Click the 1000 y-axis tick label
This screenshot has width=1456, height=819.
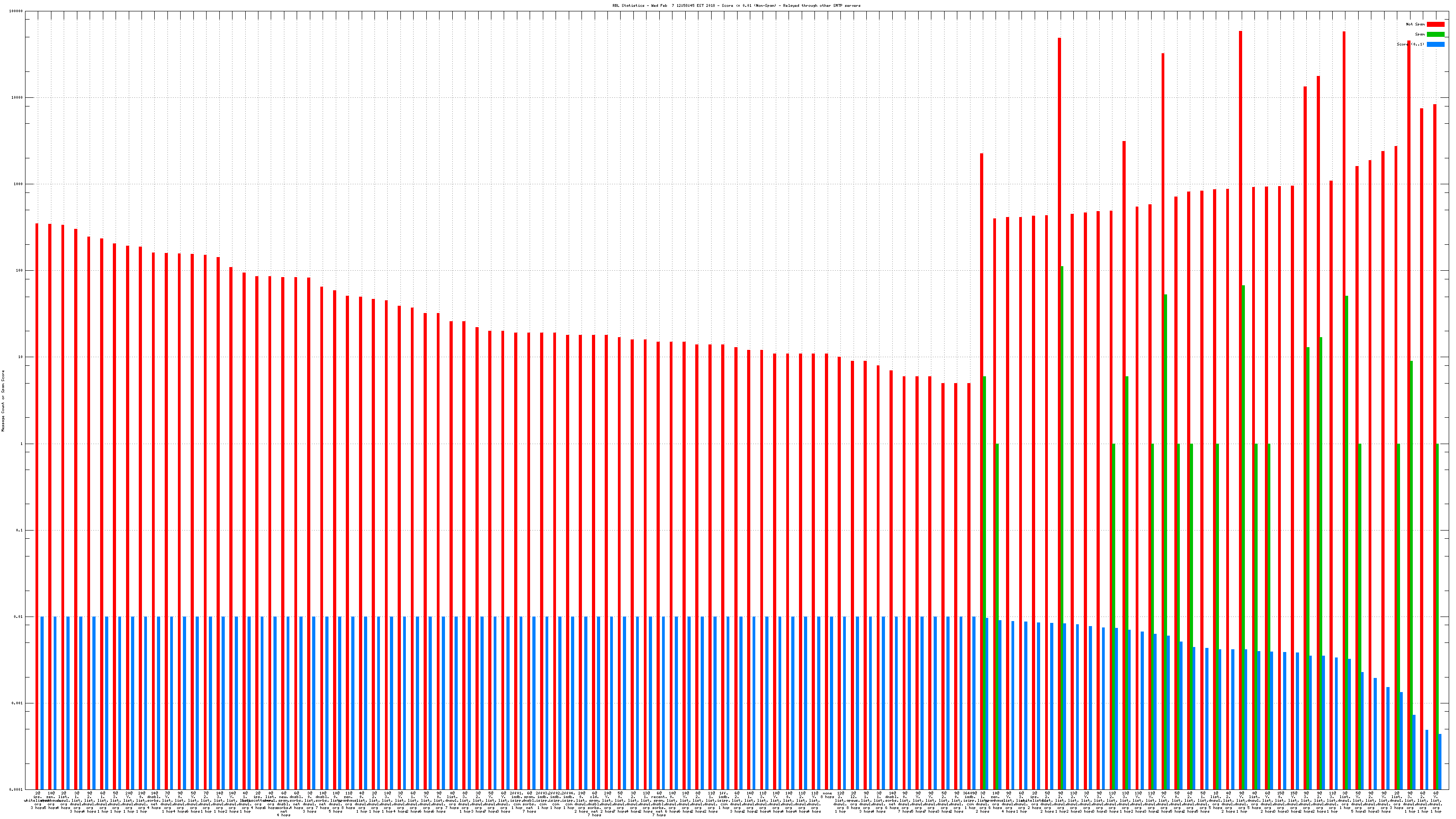(19, 184)
